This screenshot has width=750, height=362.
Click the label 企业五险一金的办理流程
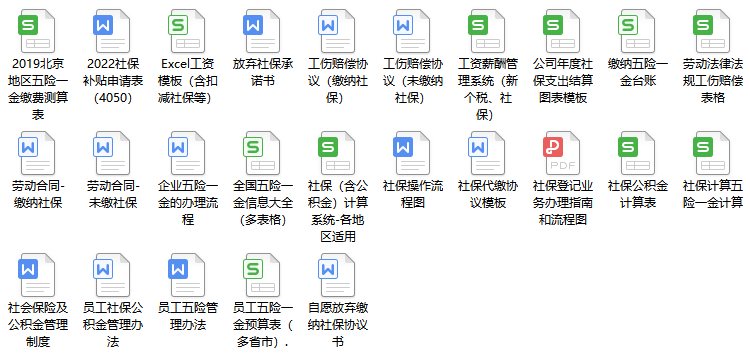pos(188,203)
